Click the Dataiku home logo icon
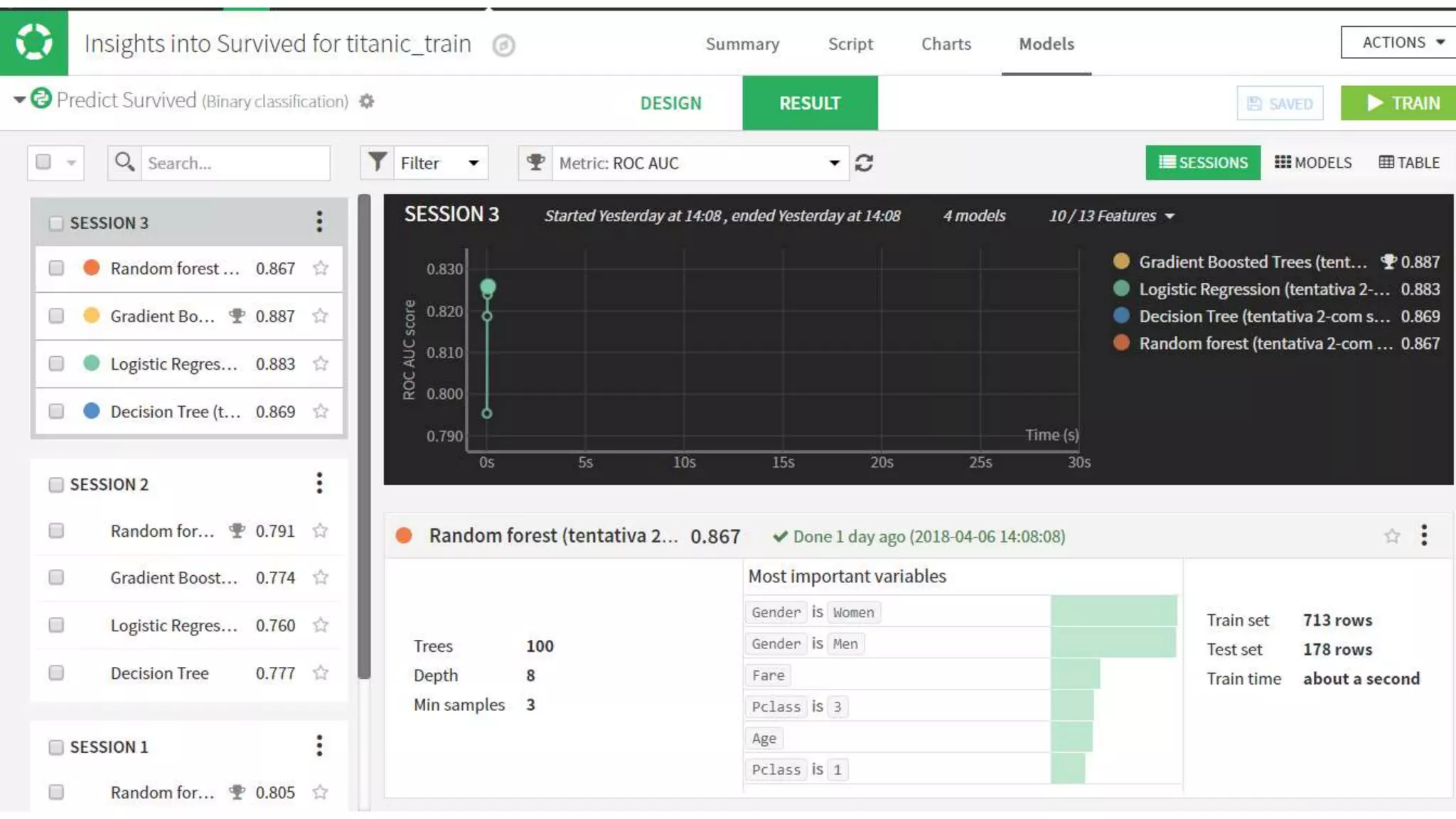The width and height of the screenshot is (1456, 819). pos(33,43)
